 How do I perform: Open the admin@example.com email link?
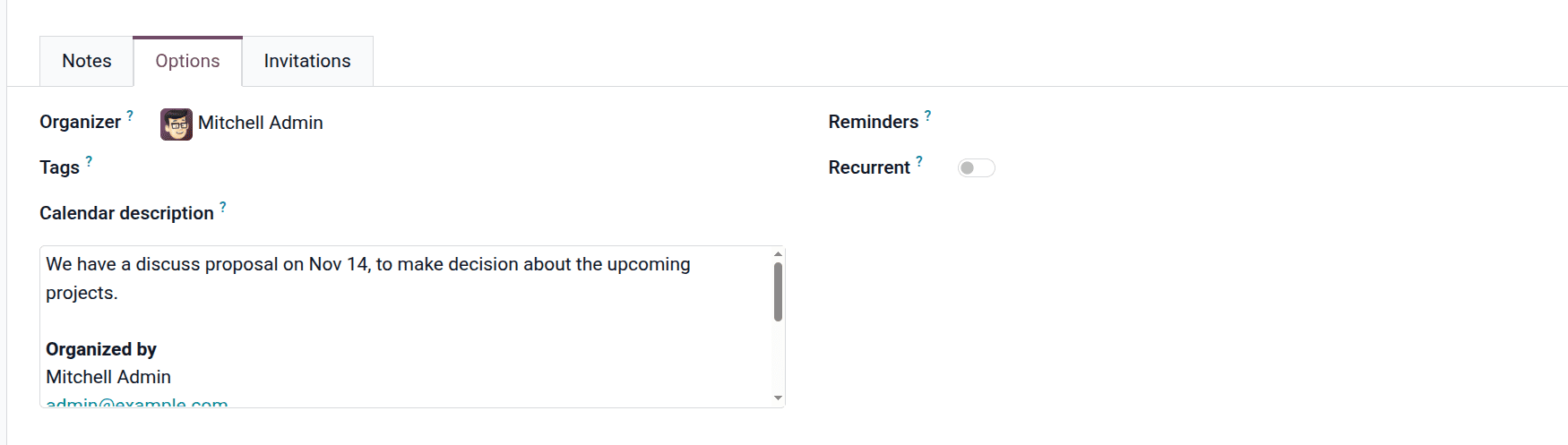(x=137, y=403)
